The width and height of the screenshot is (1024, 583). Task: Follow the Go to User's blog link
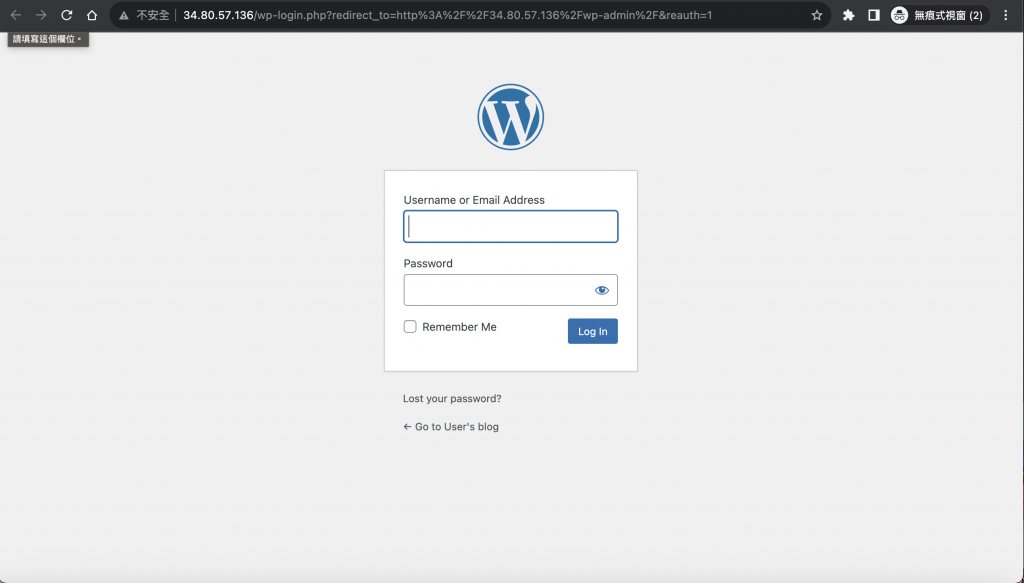tap(451, 426)
